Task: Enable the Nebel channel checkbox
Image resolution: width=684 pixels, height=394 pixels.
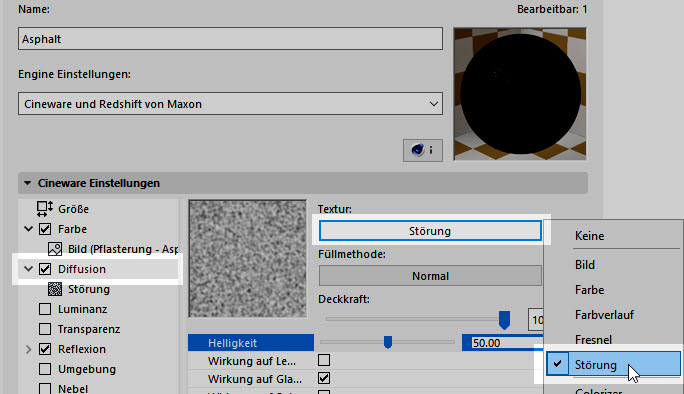Action: pyautogui.click(x=45, y=388)
